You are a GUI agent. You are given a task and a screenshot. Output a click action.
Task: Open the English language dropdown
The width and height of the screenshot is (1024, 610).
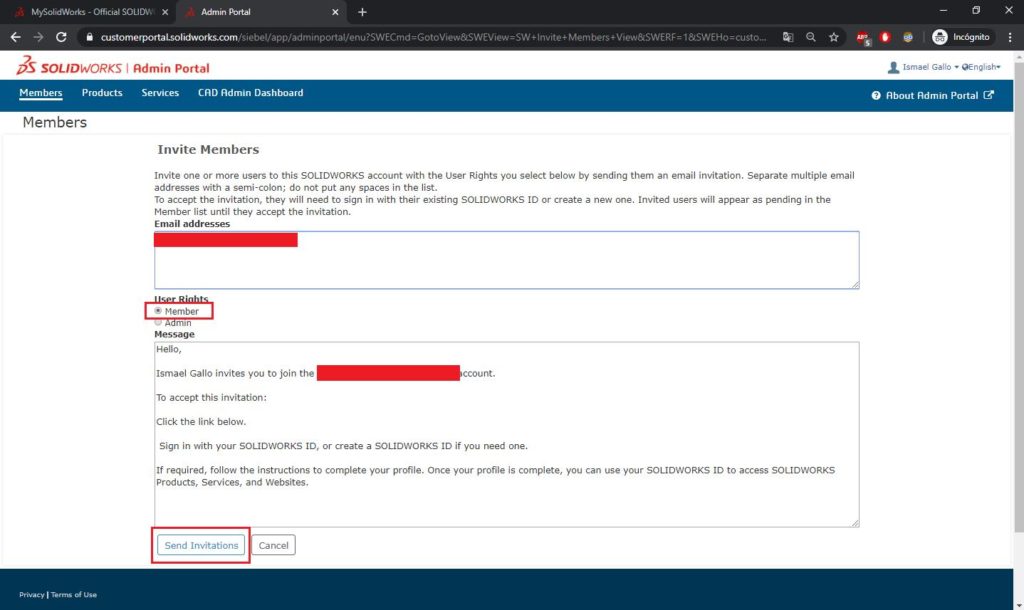[981, 67]
